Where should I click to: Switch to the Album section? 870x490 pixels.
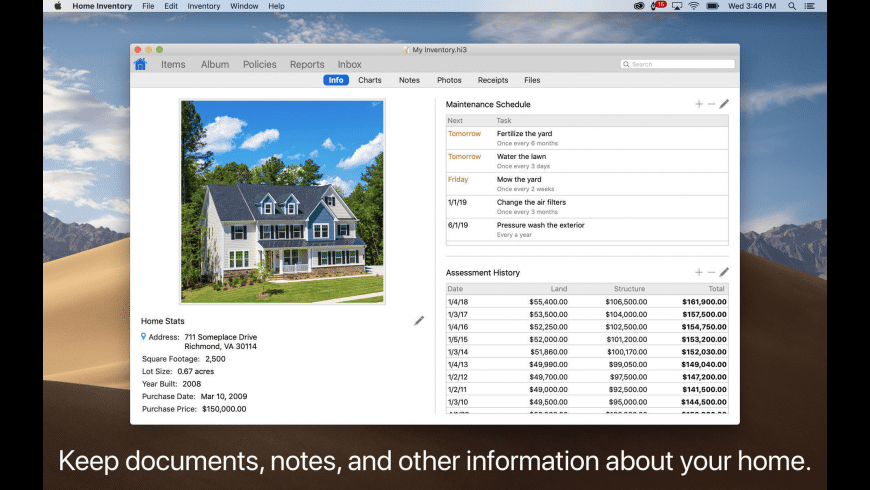click(215, 64)
